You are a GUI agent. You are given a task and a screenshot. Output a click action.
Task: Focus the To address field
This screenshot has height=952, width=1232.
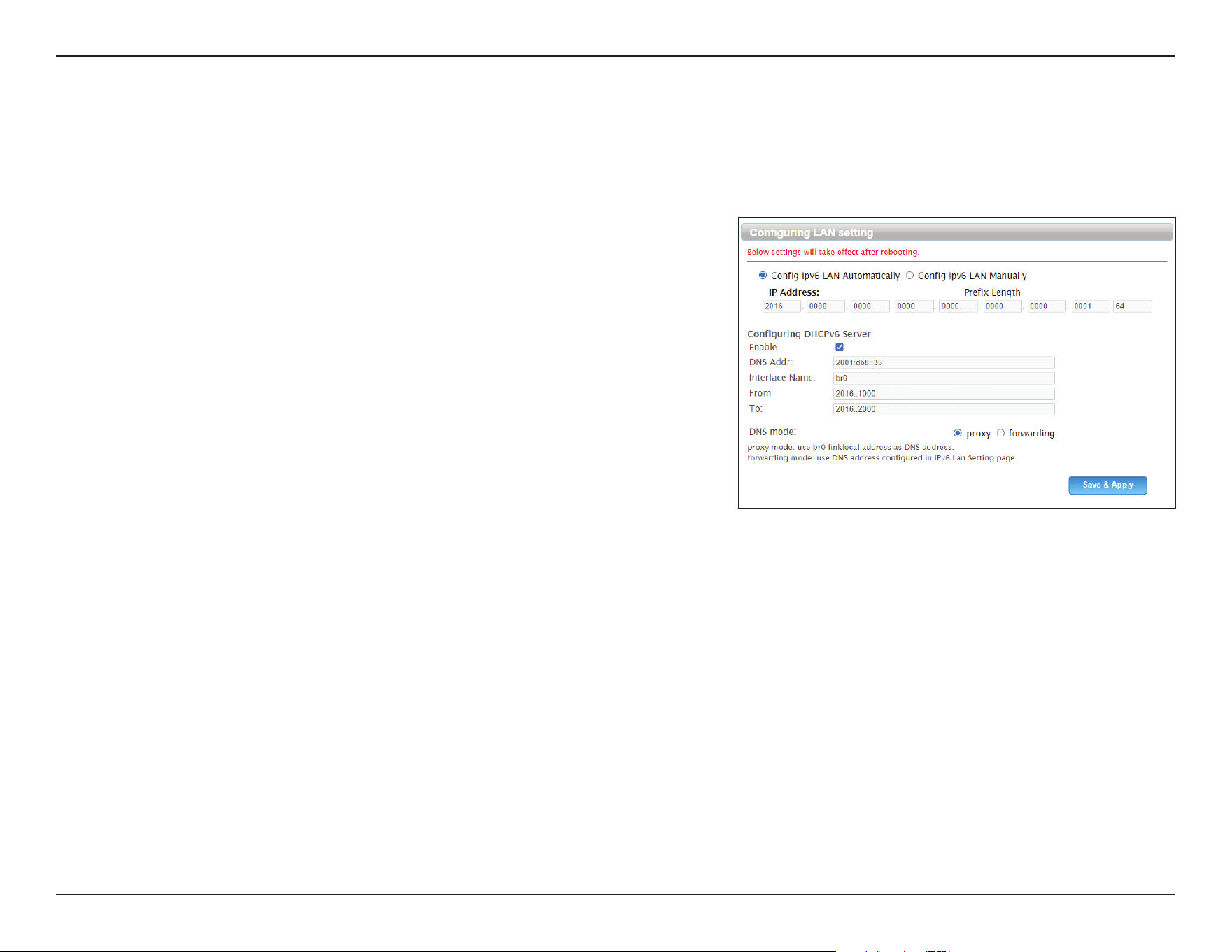(x=944, y=409)
